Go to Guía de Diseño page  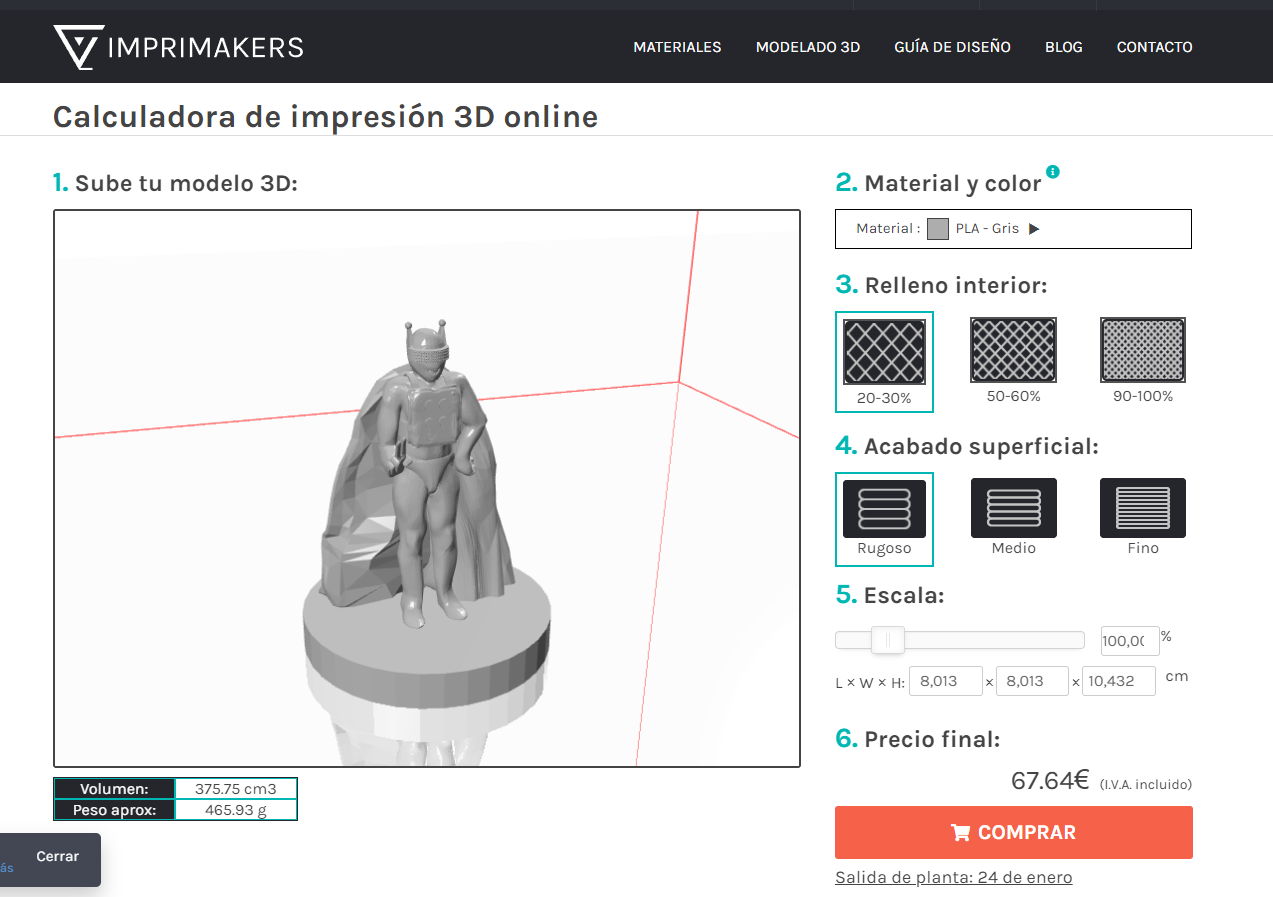tap(952, 47)
